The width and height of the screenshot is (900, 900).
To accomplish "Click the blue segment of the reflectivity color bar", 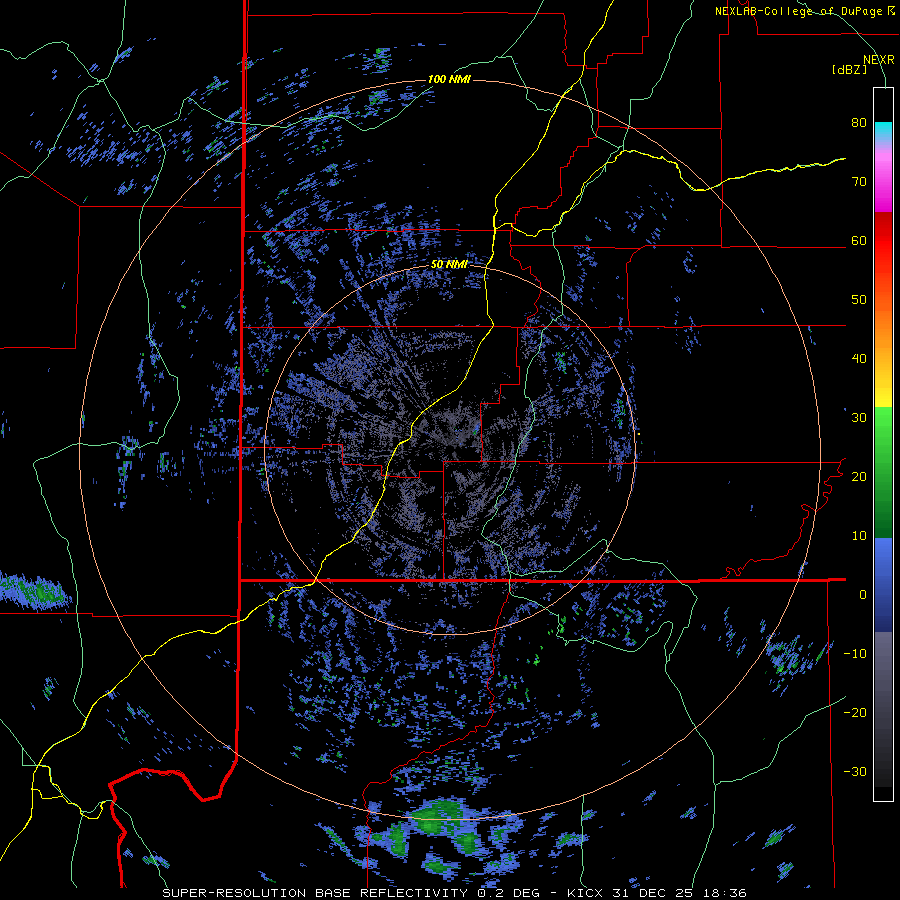I will (883, 585).
